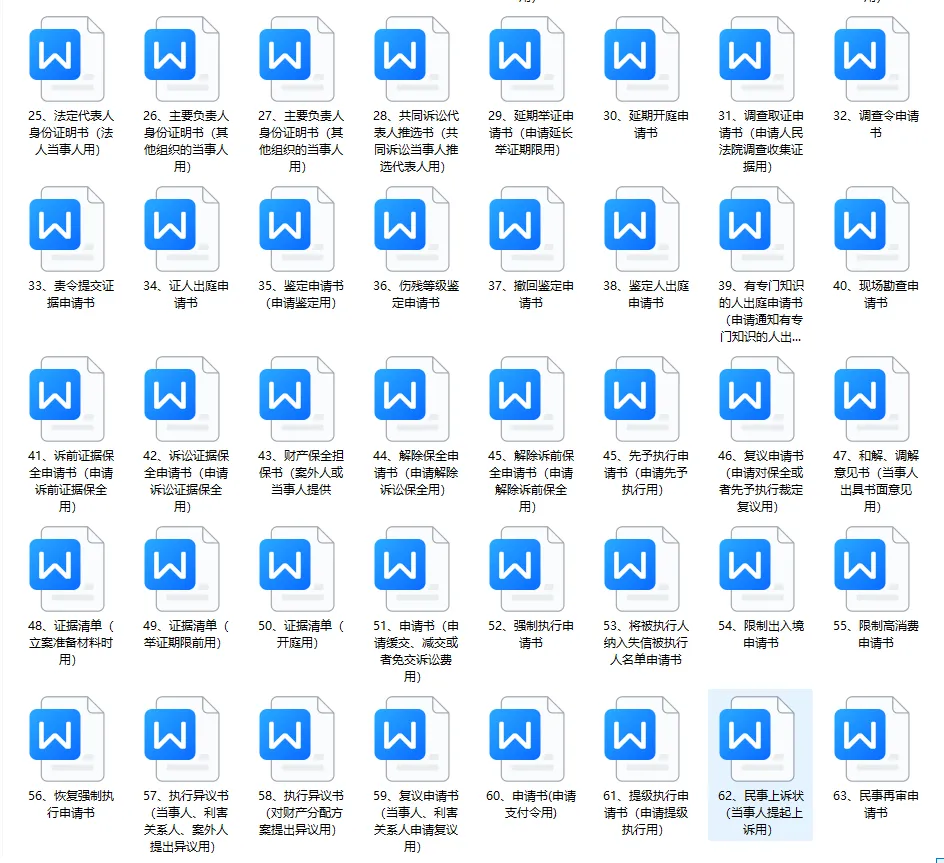944x863 pixels.
Task: Click the Word icon for 48 证据清单 立案准备材料时用
Action: pos(67,569)
